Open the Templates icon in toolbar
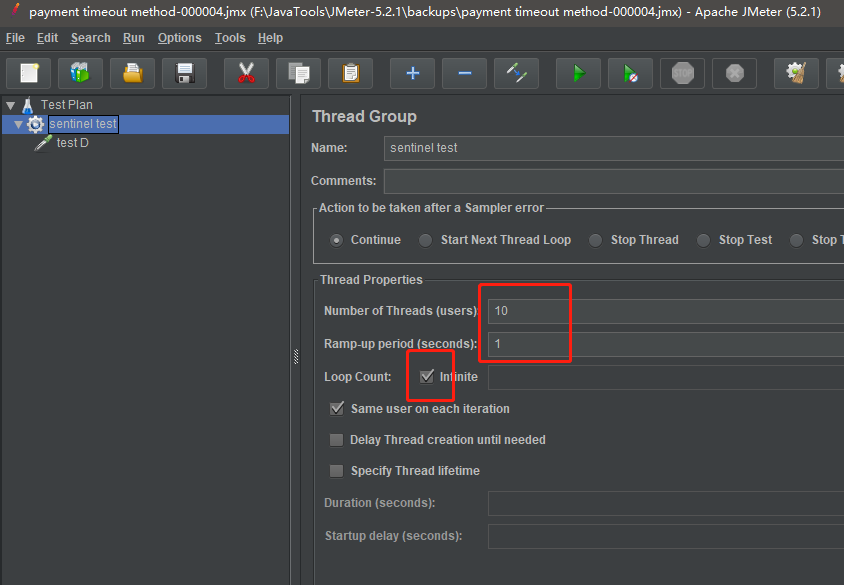 pyautogui.click(x=80, y=73)
